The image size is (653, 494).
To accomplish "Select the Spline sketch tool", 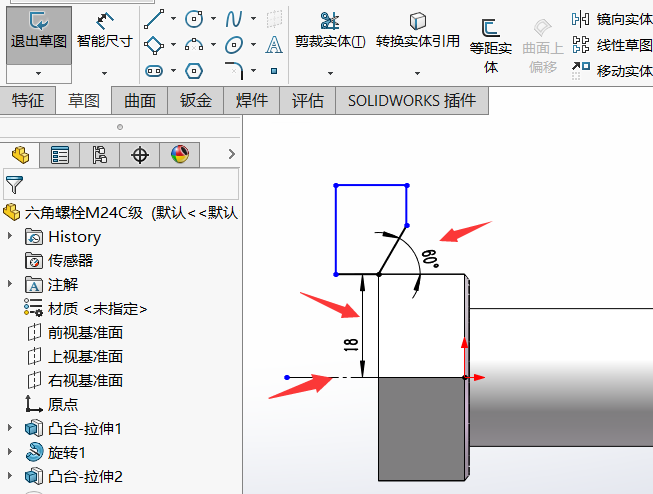I will click(x=234, y=19).
